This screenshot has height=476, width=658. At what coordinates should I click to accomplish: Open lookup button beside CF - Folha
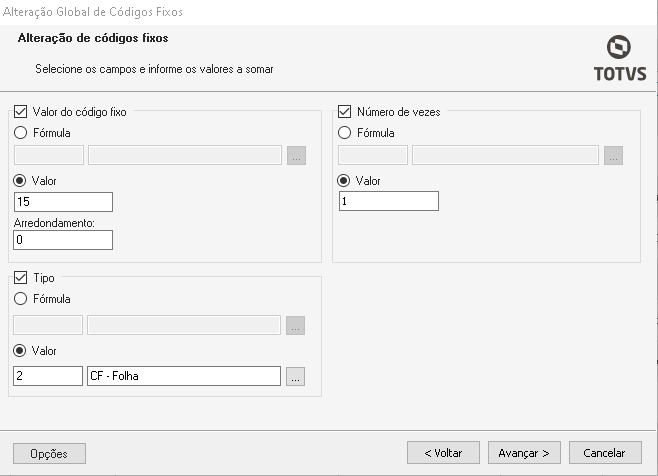coord(295,376)
